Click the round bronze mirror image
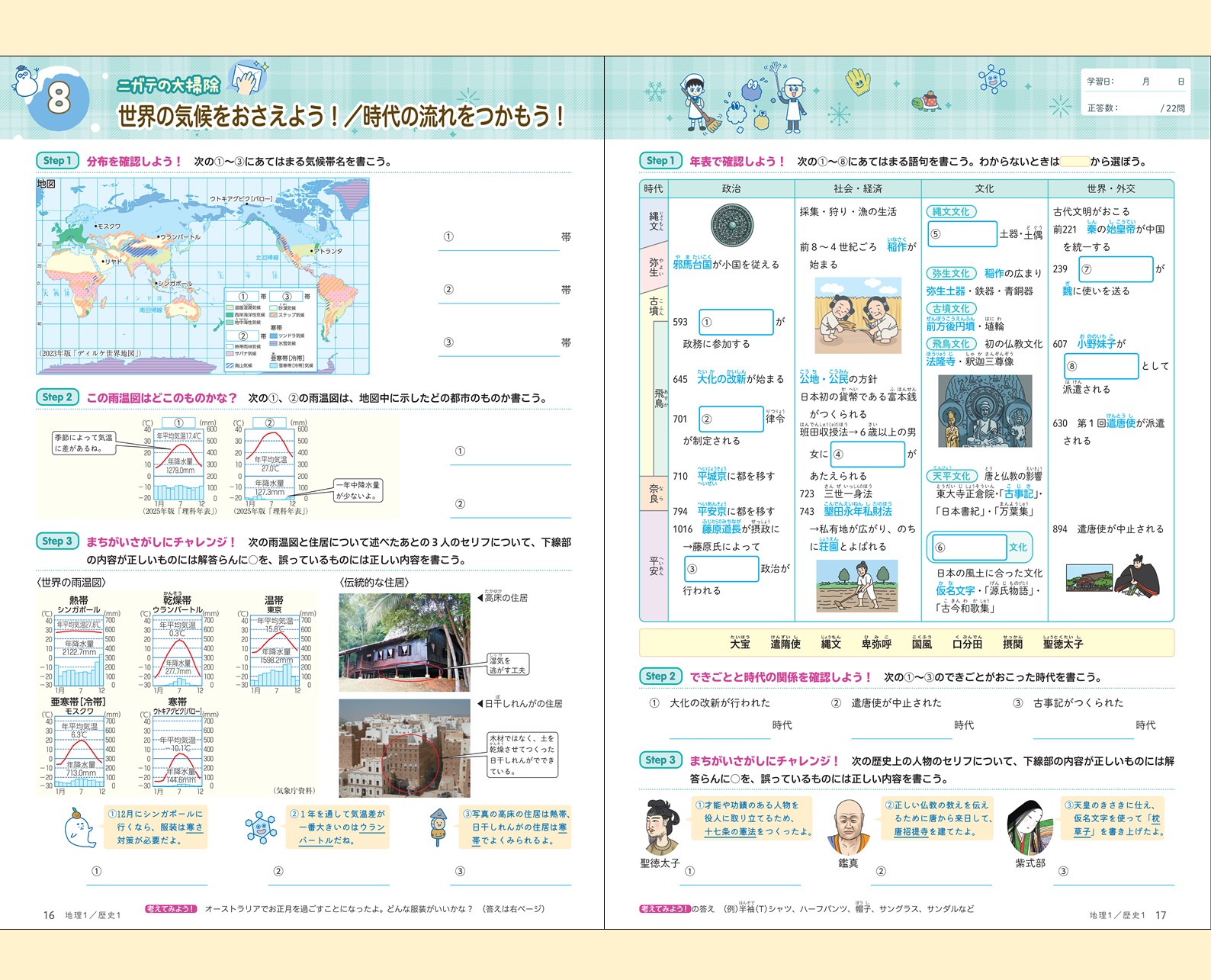1211x980 pixels. pyautogui.click(x=731, y=227)
